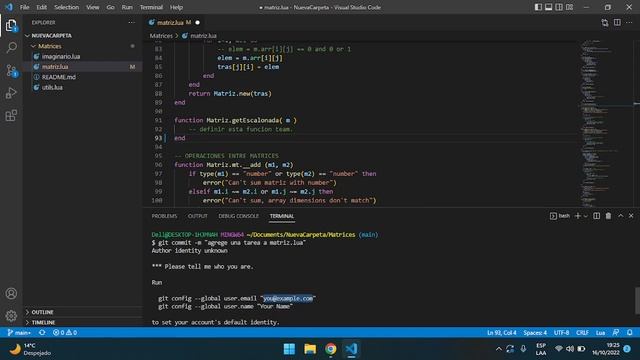Open the Run menu
640x360 pixels.
(x=127, y=7)
